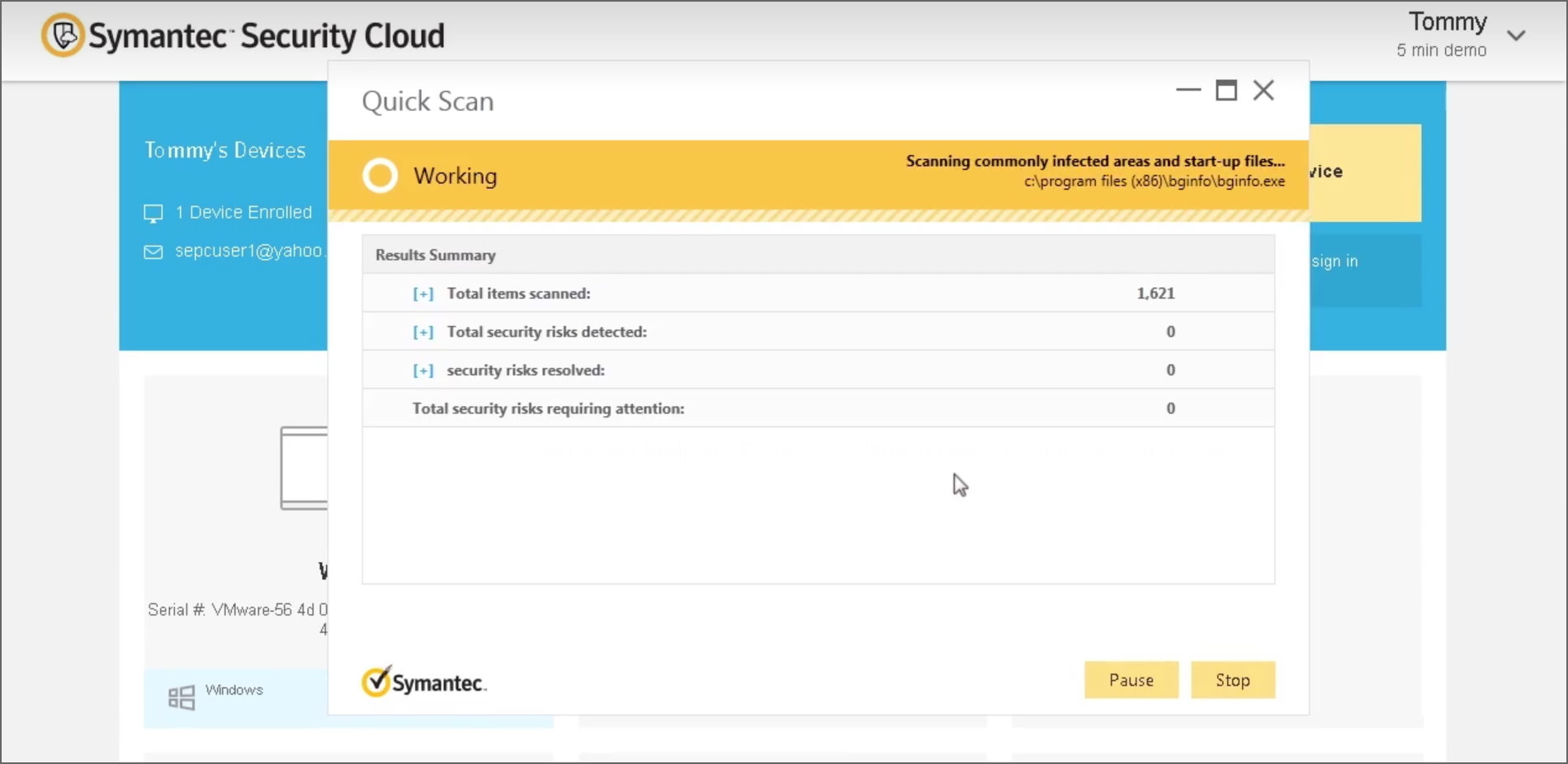Click the Scanning commonly infected areas status text
This screenshot has height=764, width=1568.
[x=1095, y=161]
